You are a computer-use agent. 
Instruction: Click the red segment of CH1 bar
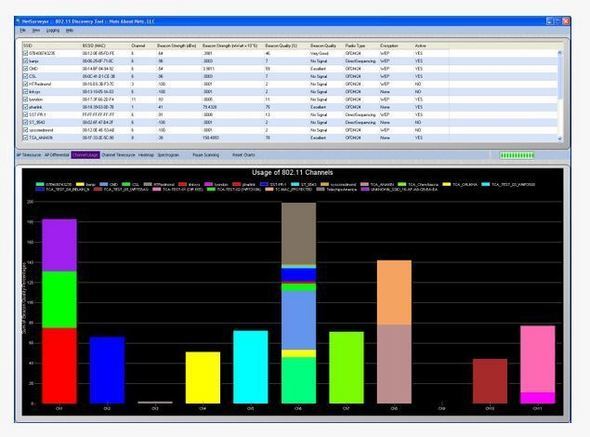point(59,366)
